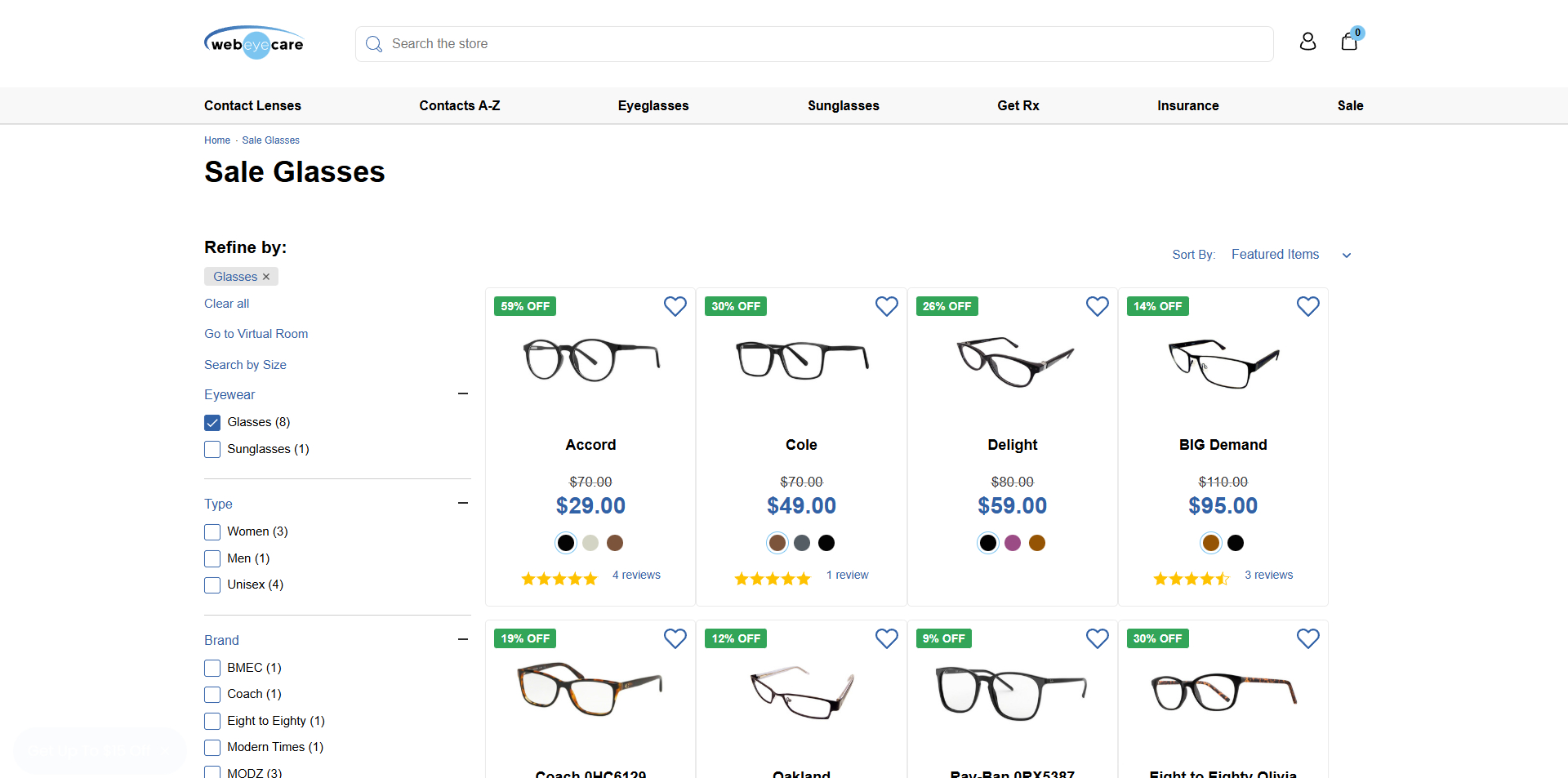Open the shopping cart icon
The height and width of the screenshot is (778, 1568).
click(x=1348, y=42)
